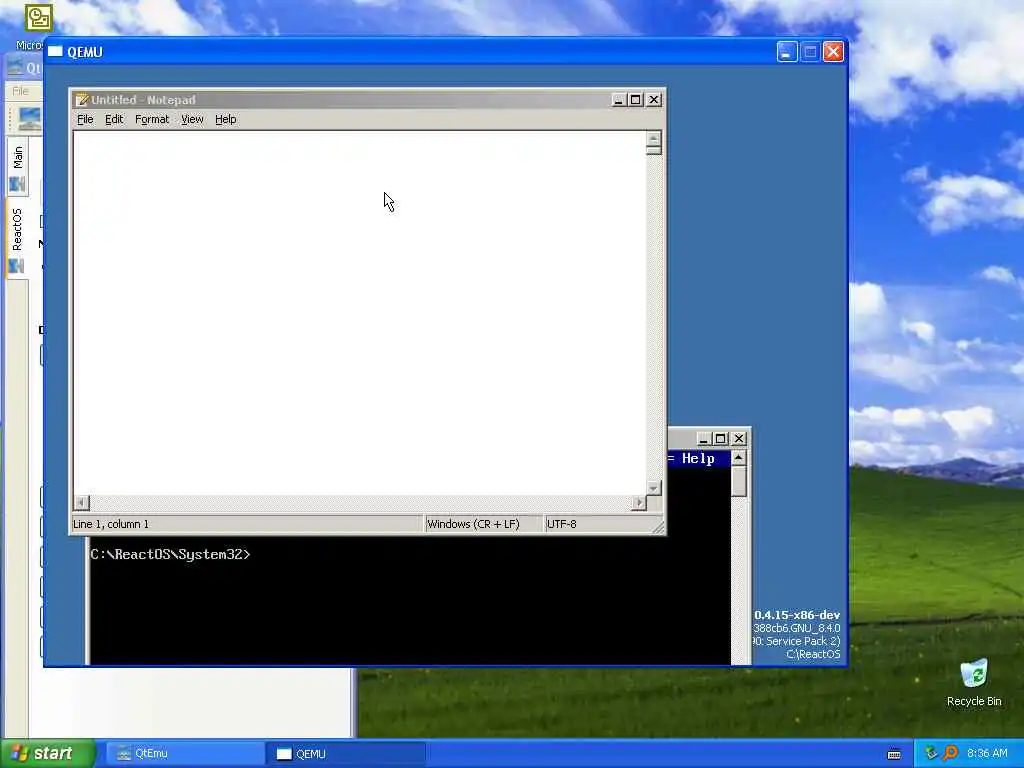1024x768 pixels.
Task: Select the Main tab in QtEmu
Action: click(18, 167)
